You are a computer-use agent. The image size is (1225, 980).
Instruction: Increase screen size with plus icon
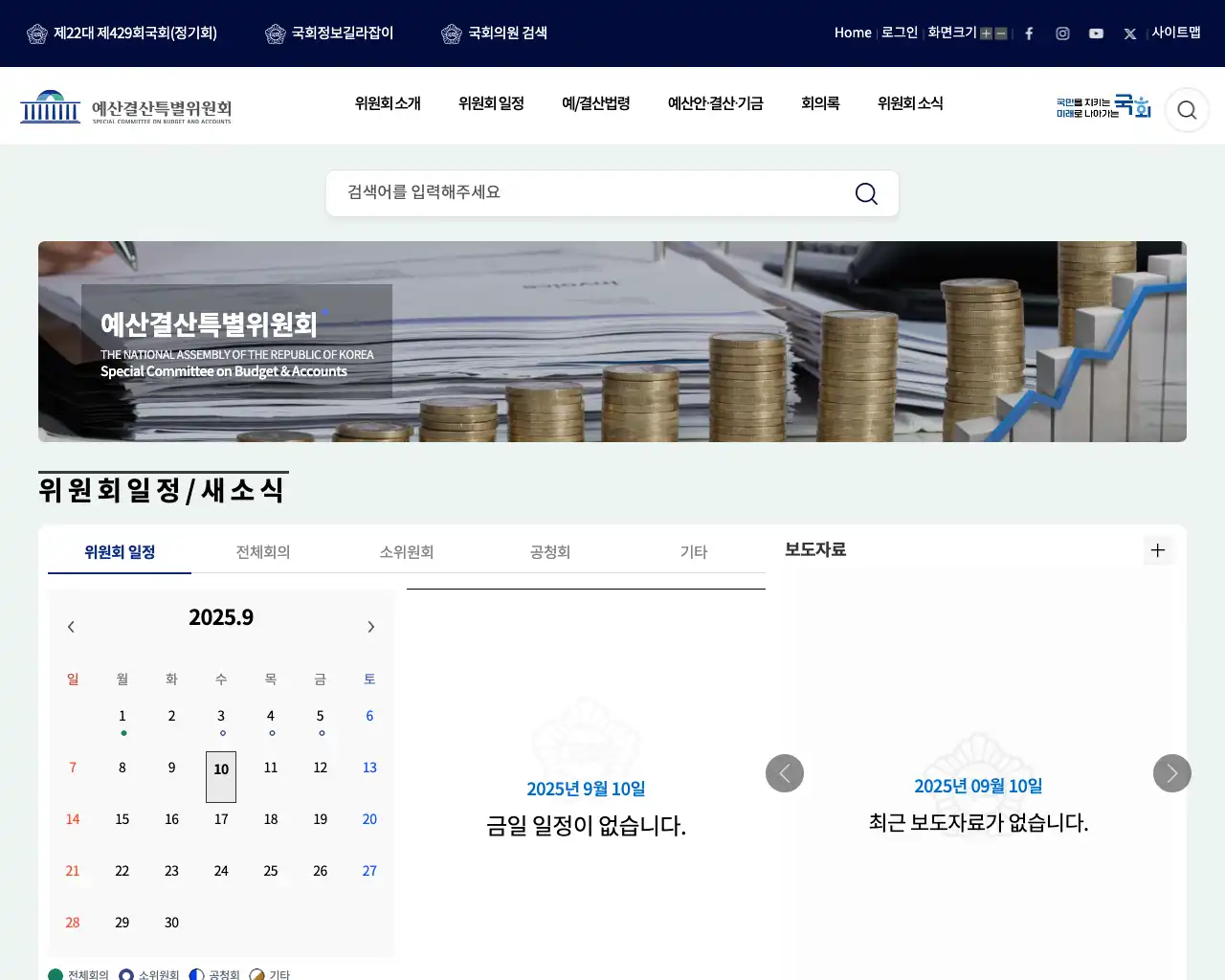[986, 33]
